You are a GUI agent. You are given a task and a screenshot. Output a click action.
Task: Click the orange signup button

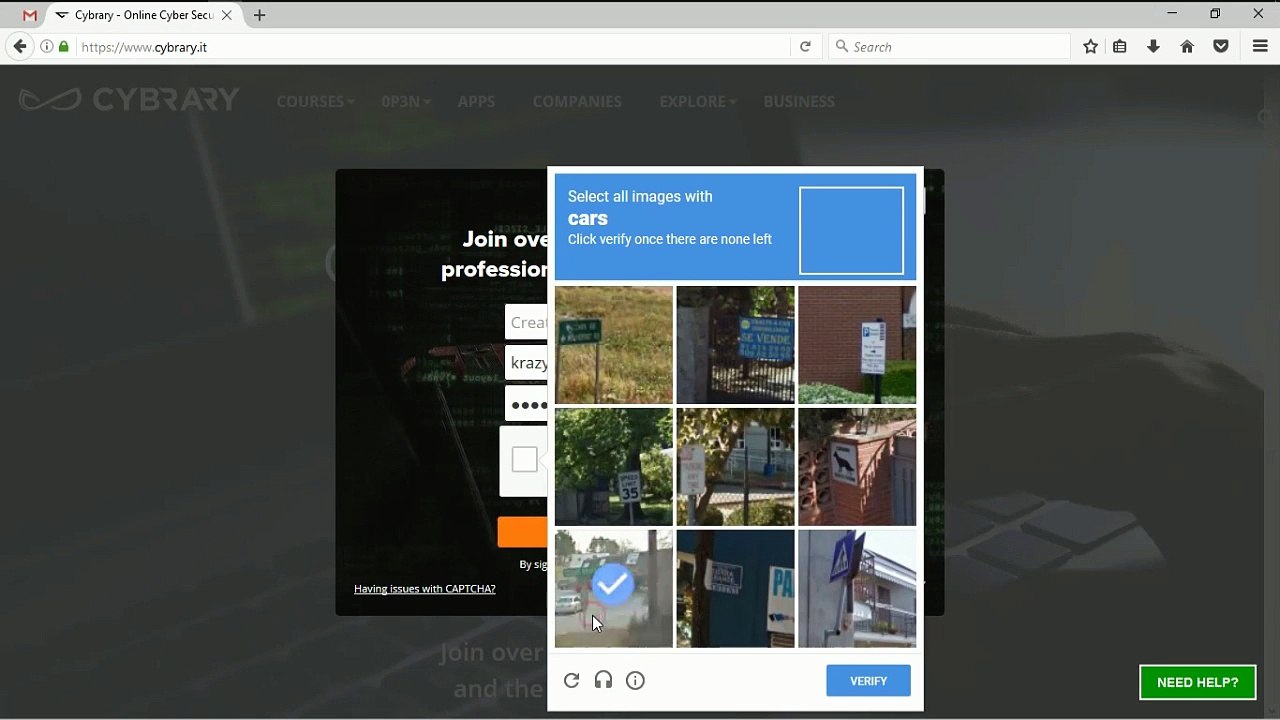(522, 532)
